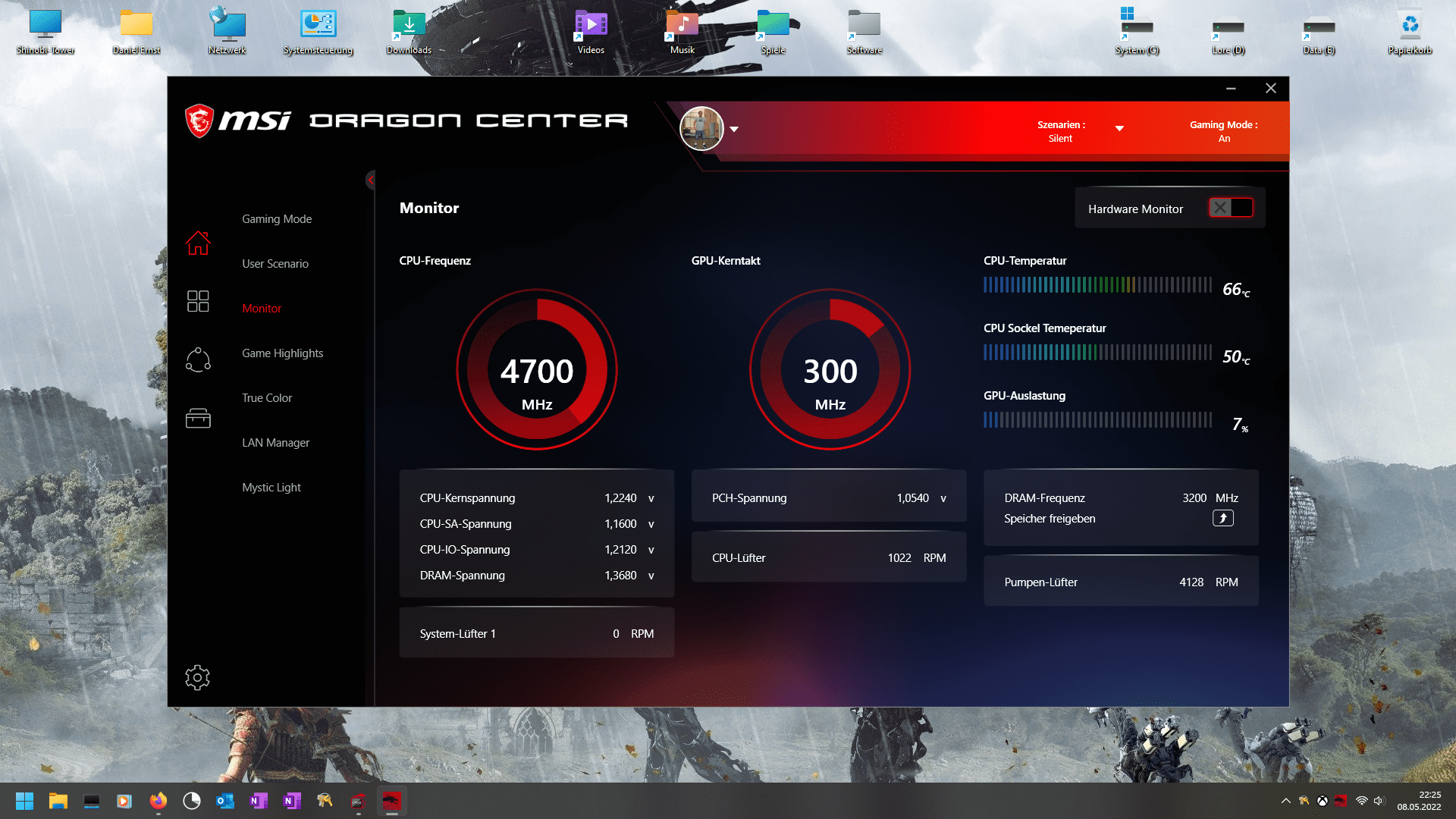The image size is (1456, 819).
Task: Click the user profile avatar picture
Action: click(701, 128)
